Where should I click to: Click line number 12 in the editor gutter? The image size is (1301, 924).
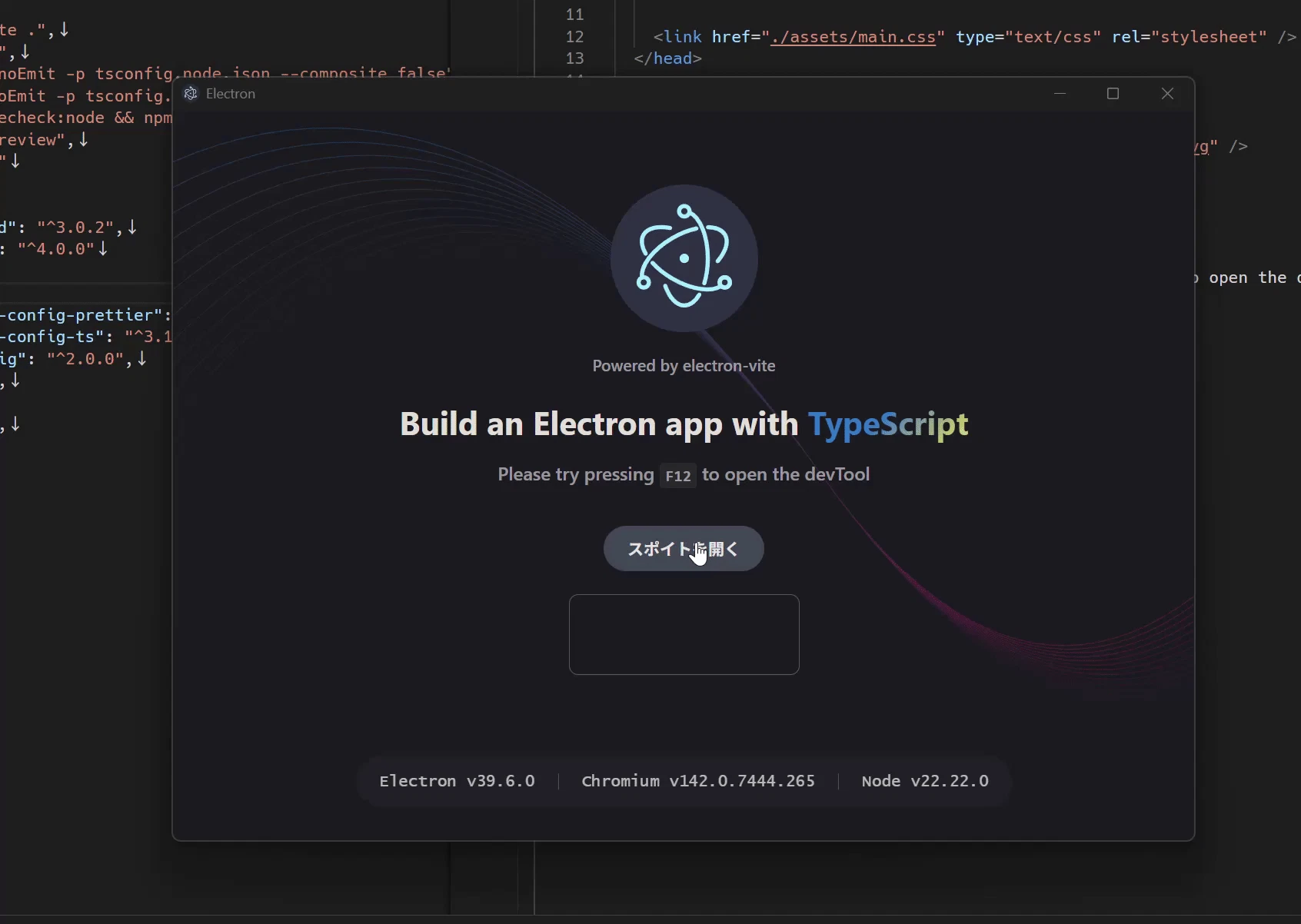[x=575, y=37]
